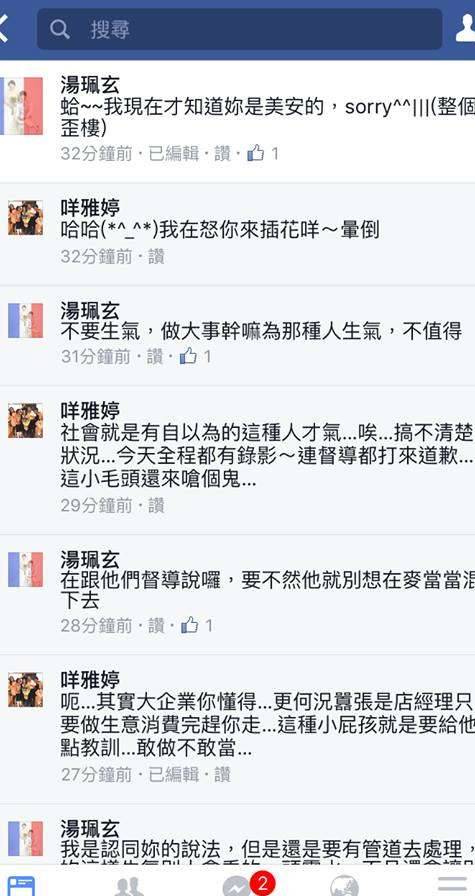Like 湯珮玄's comment from 28分鐘前
The height and width of the screenshot is (896, 475).
point(157,625)
